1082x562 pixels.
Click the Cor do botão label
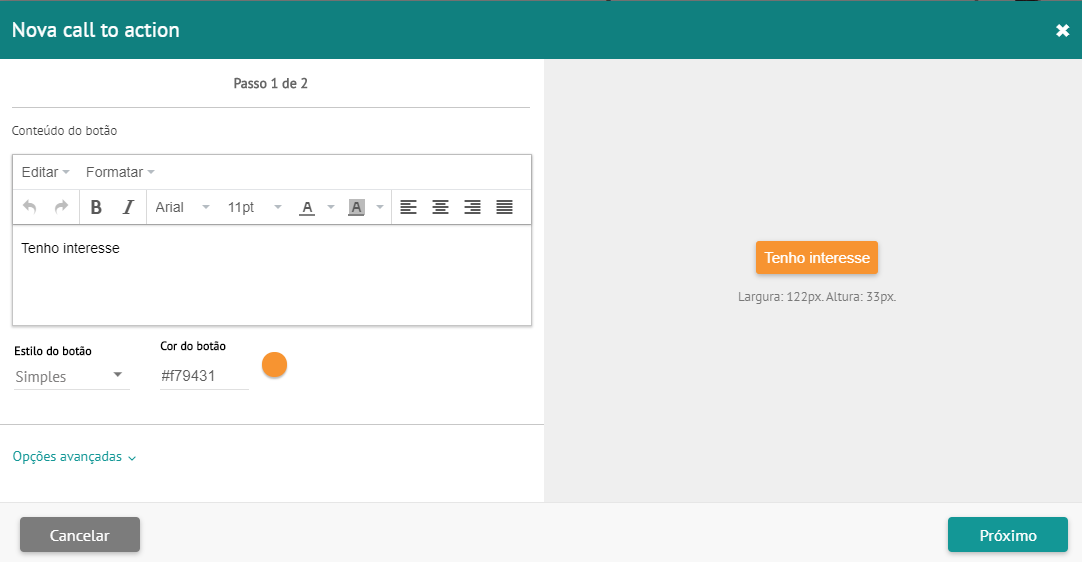[193, 346]
